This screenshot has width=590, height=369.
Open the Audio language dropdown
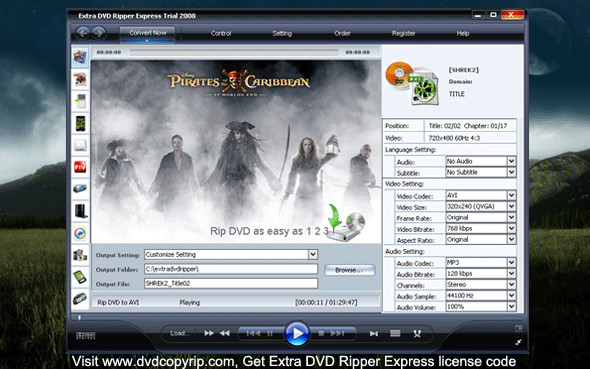[x=511, y=161]
